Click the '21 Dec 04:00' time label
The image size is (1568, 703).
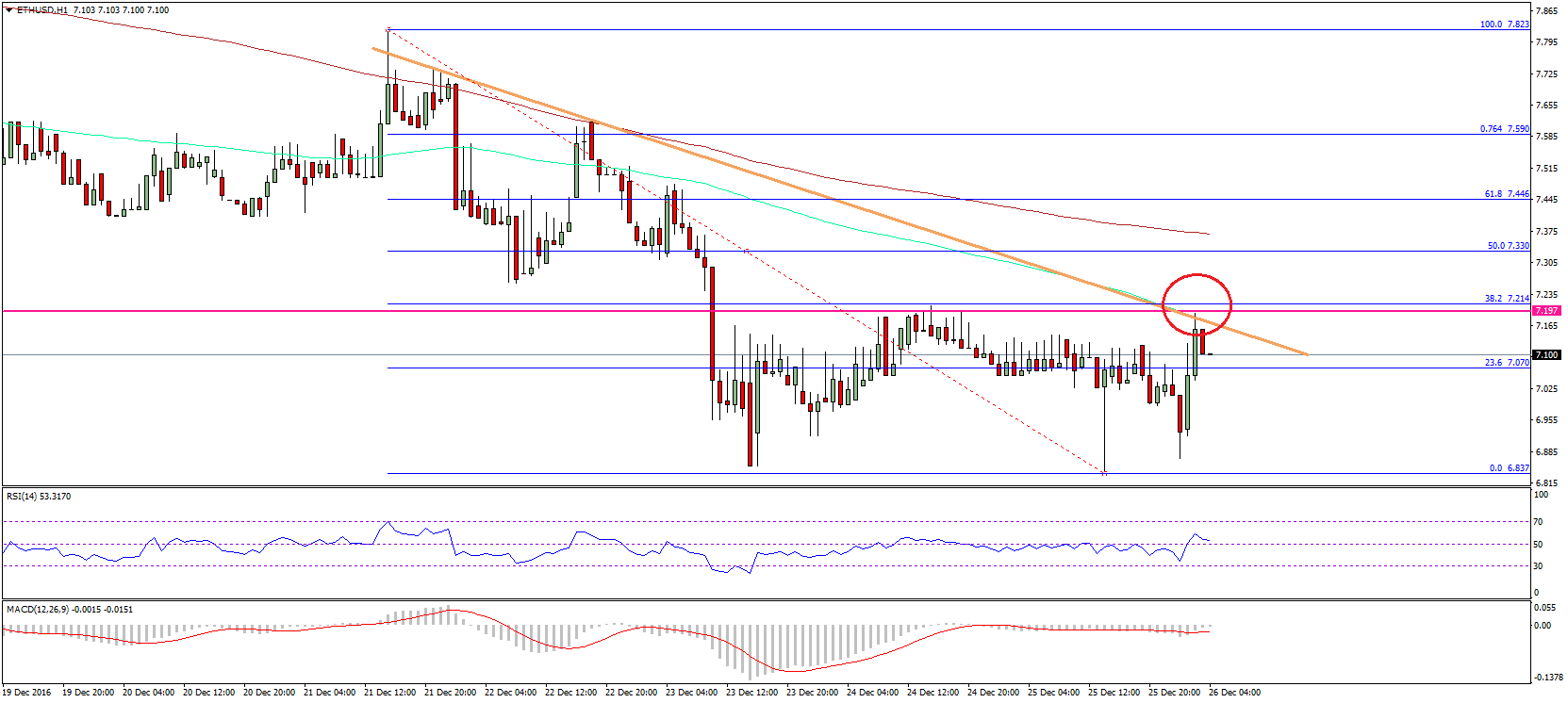point(330,693)
